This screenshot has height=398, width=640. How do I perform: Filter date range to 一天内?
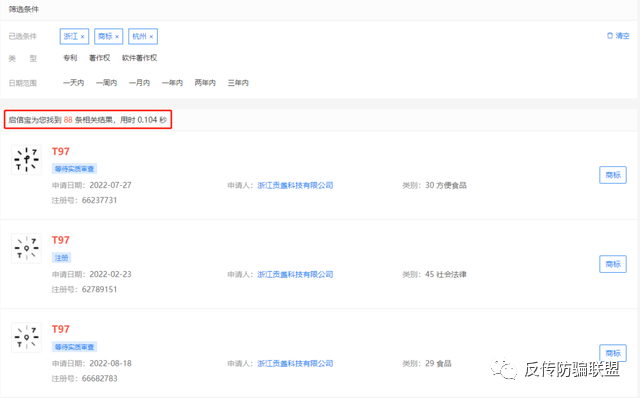click(73, 83)
